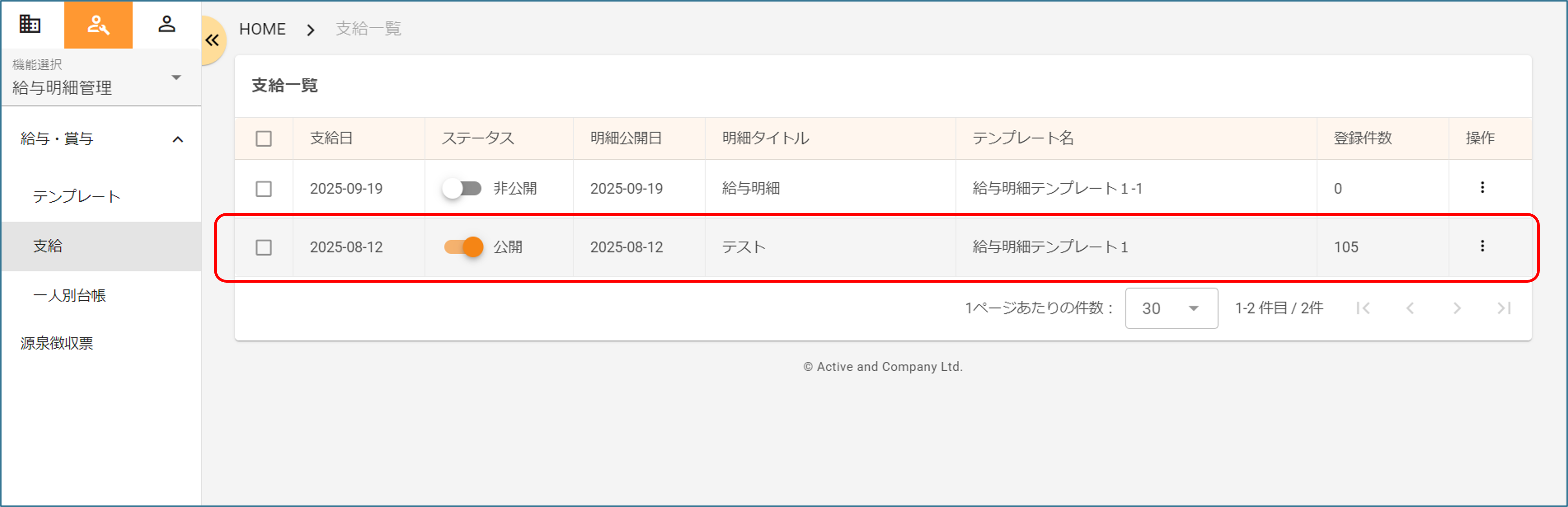Open テンプレート sidebar menu item
Viewport: 1568px width, 507px height.
77,196
